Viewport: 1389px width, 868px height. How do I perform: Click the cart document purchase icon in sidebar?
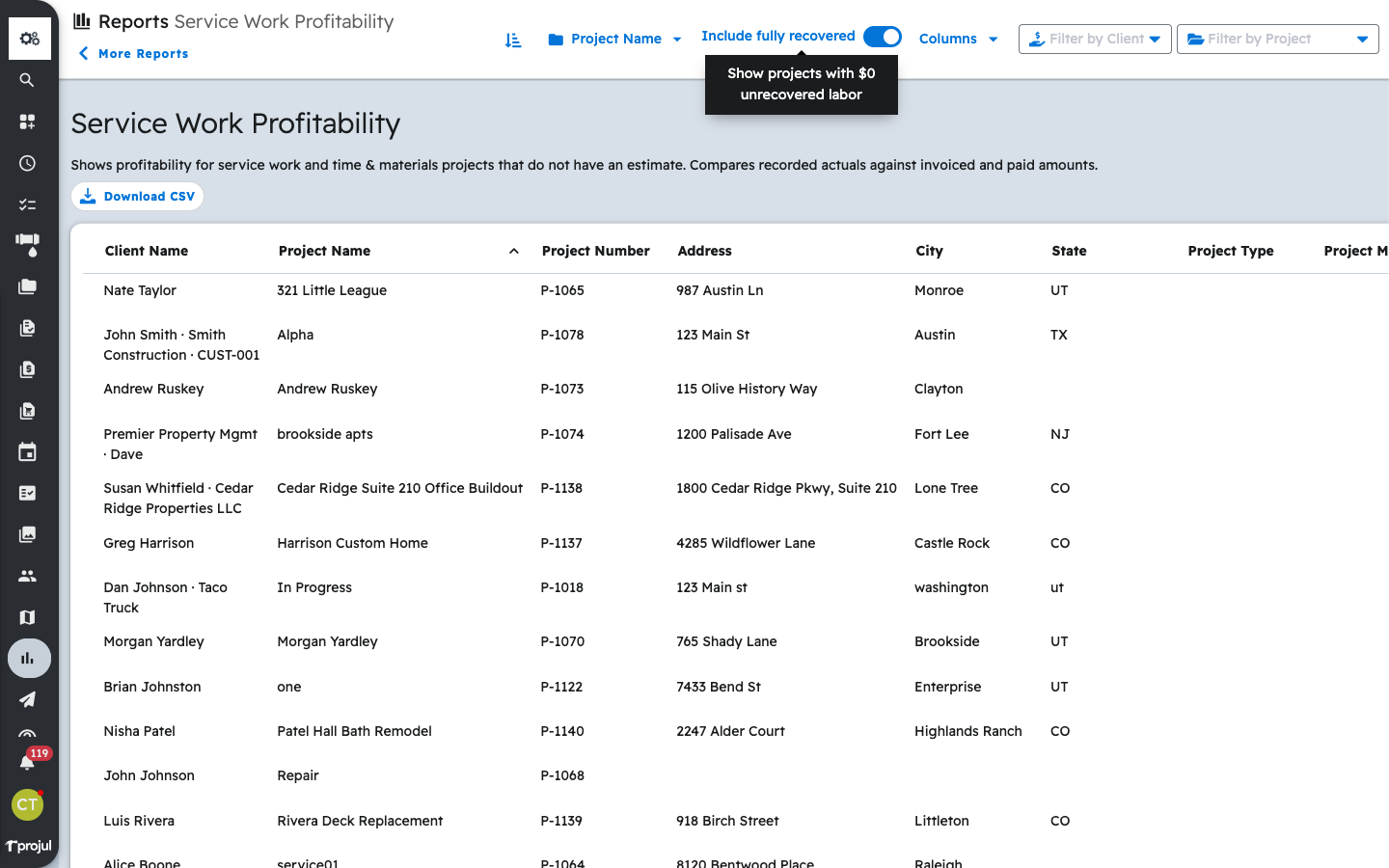click(27, 411)
